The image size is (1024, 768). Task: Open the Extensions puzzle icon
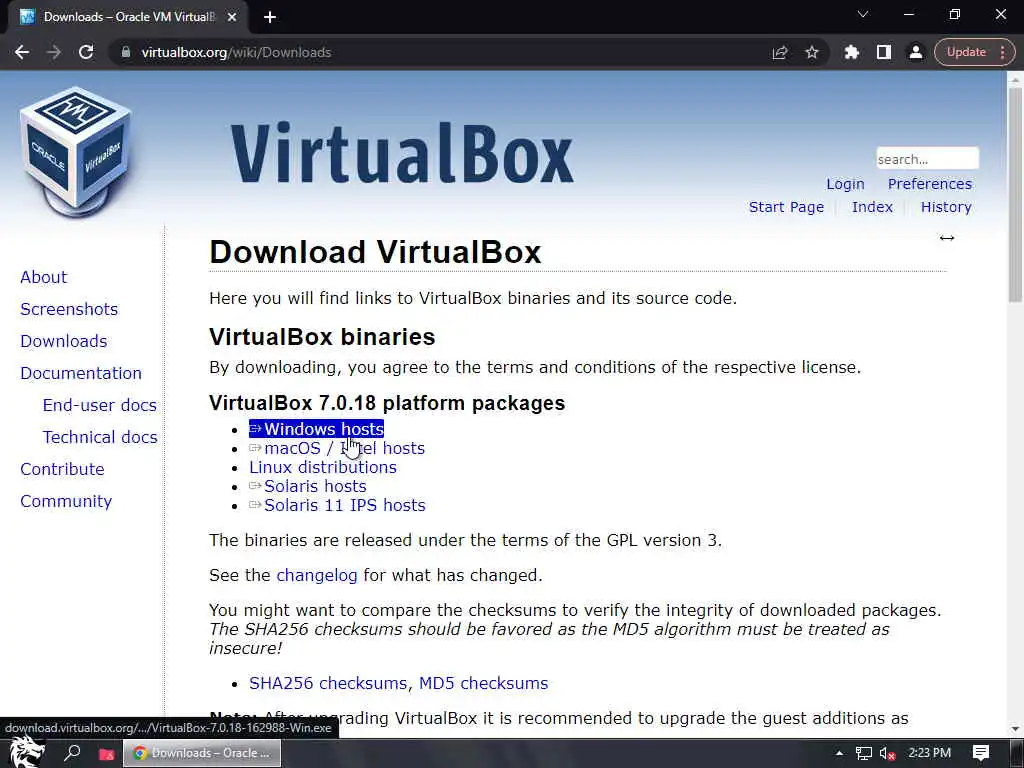coord(852,52)
